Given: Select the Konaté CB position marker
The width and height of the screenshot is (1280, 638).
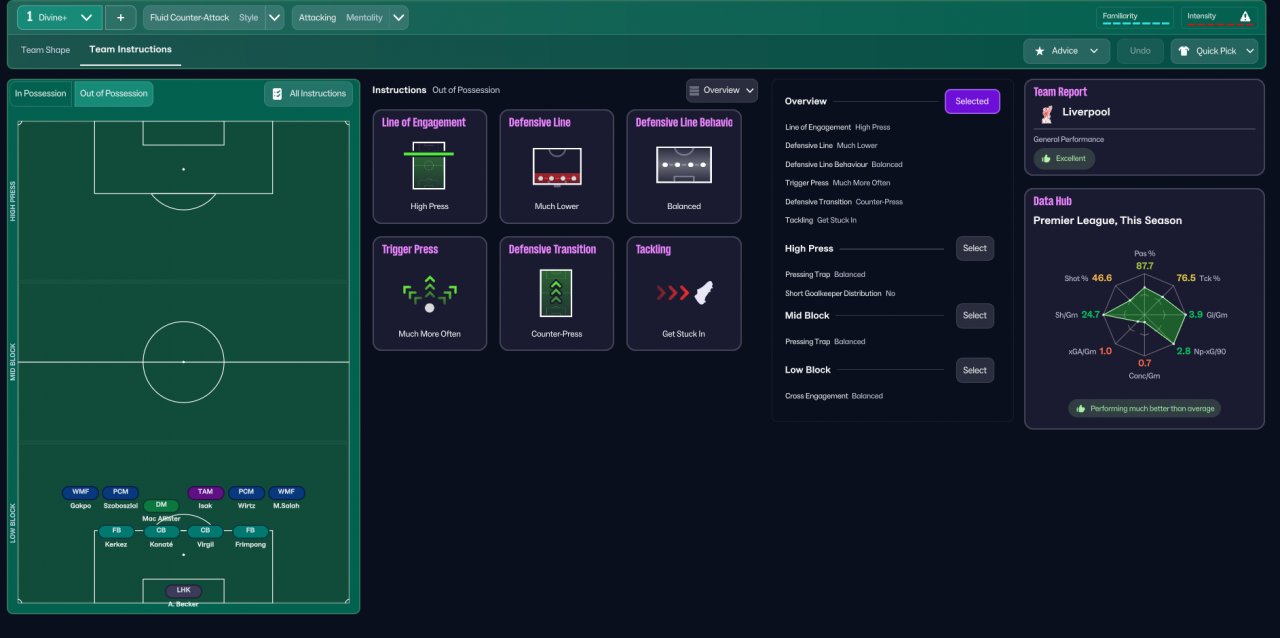Looking at the screenshot, I should click(161, 531).
